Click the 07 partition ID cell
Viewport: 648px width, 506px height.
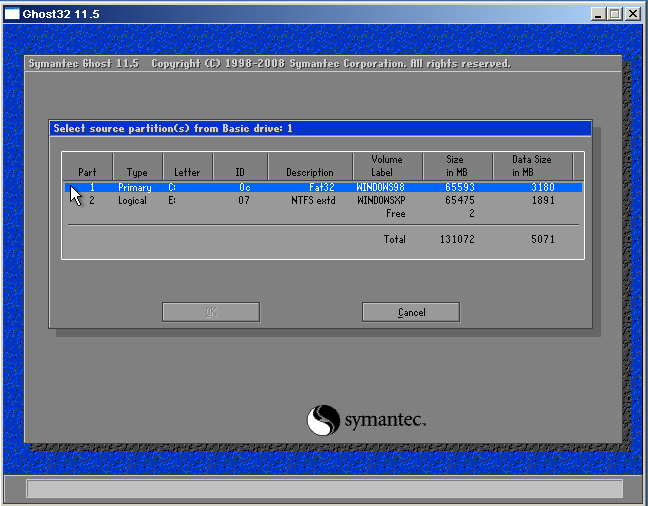[244, 200]
